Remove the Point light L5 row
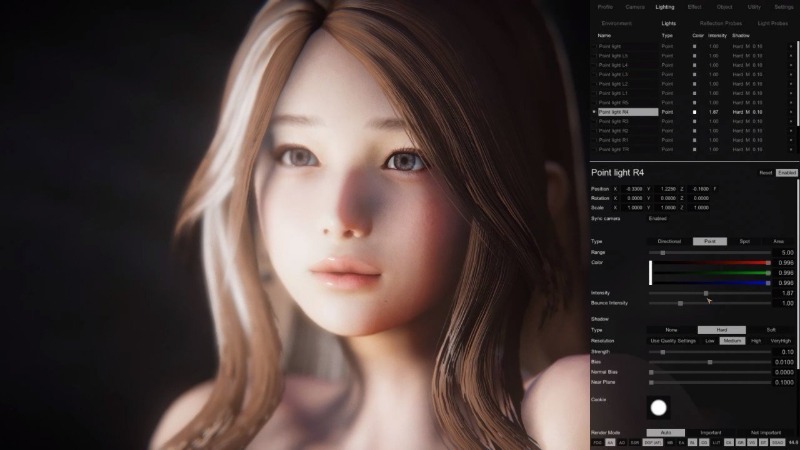 pos(791,56)
